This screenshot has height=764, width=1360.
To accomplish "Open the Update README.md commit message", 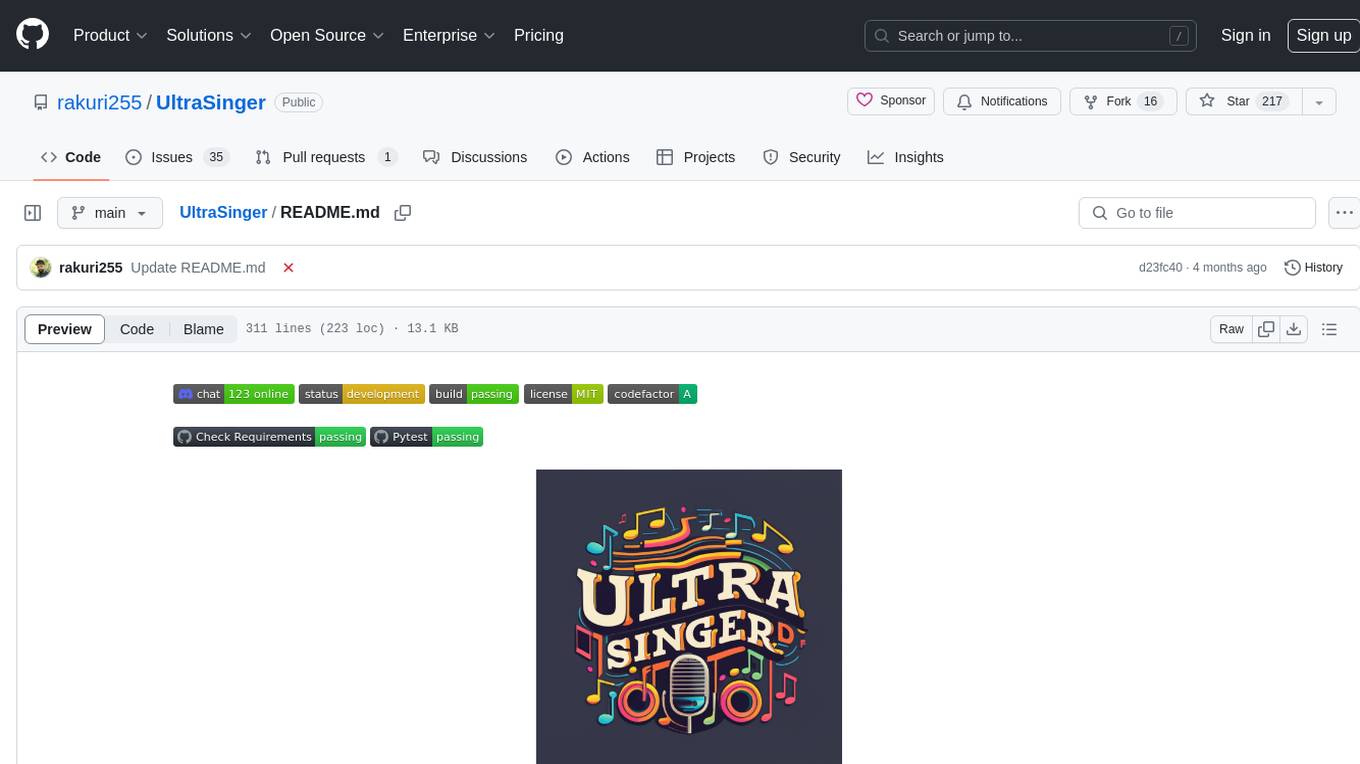I will pos(198,268).
